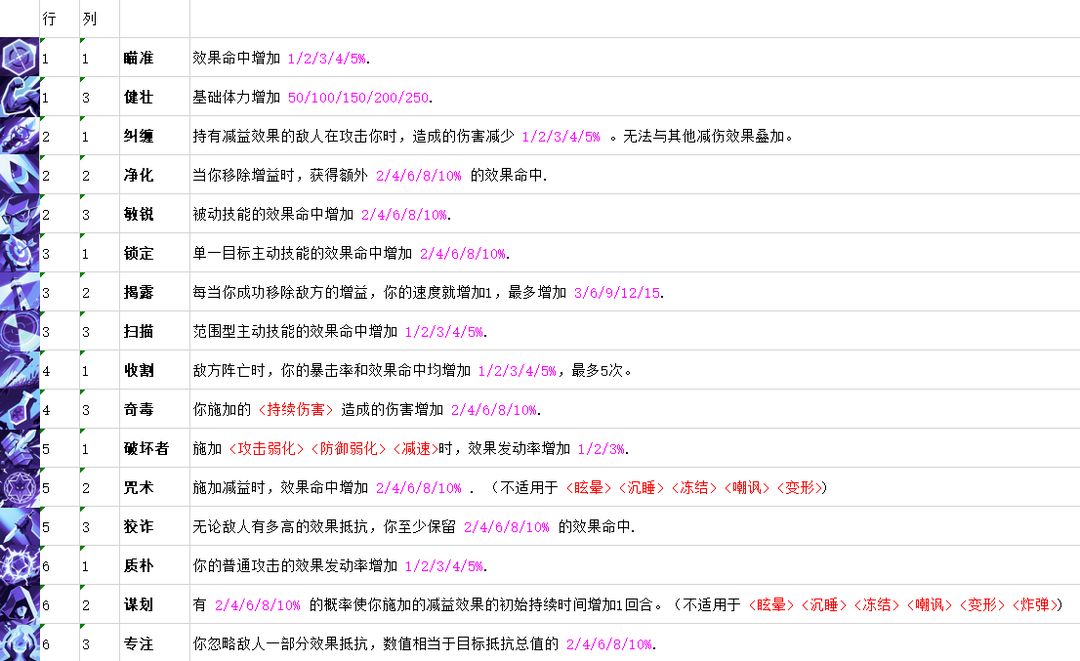1080x661 pixels.
Task: Select the skill icon in the 纠缠 row
Action: coord(19,136)
